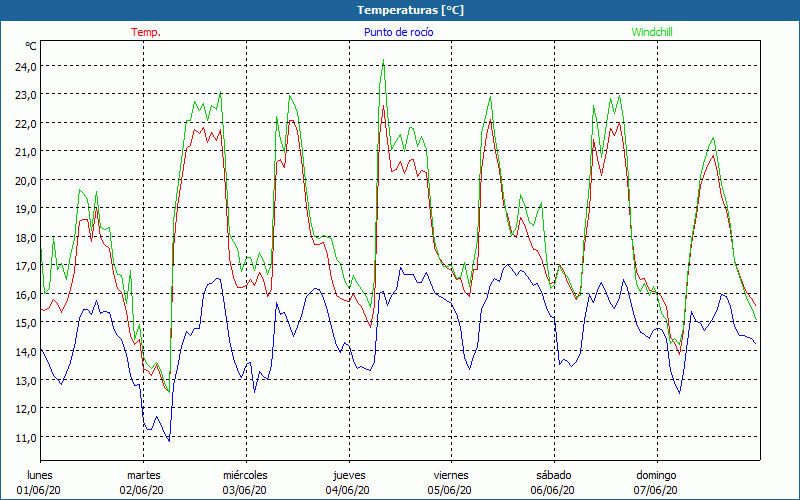Click the 06/06/20 date label
Screen dimensions: 800x500
pyautogui.click(x=553, y=490)
